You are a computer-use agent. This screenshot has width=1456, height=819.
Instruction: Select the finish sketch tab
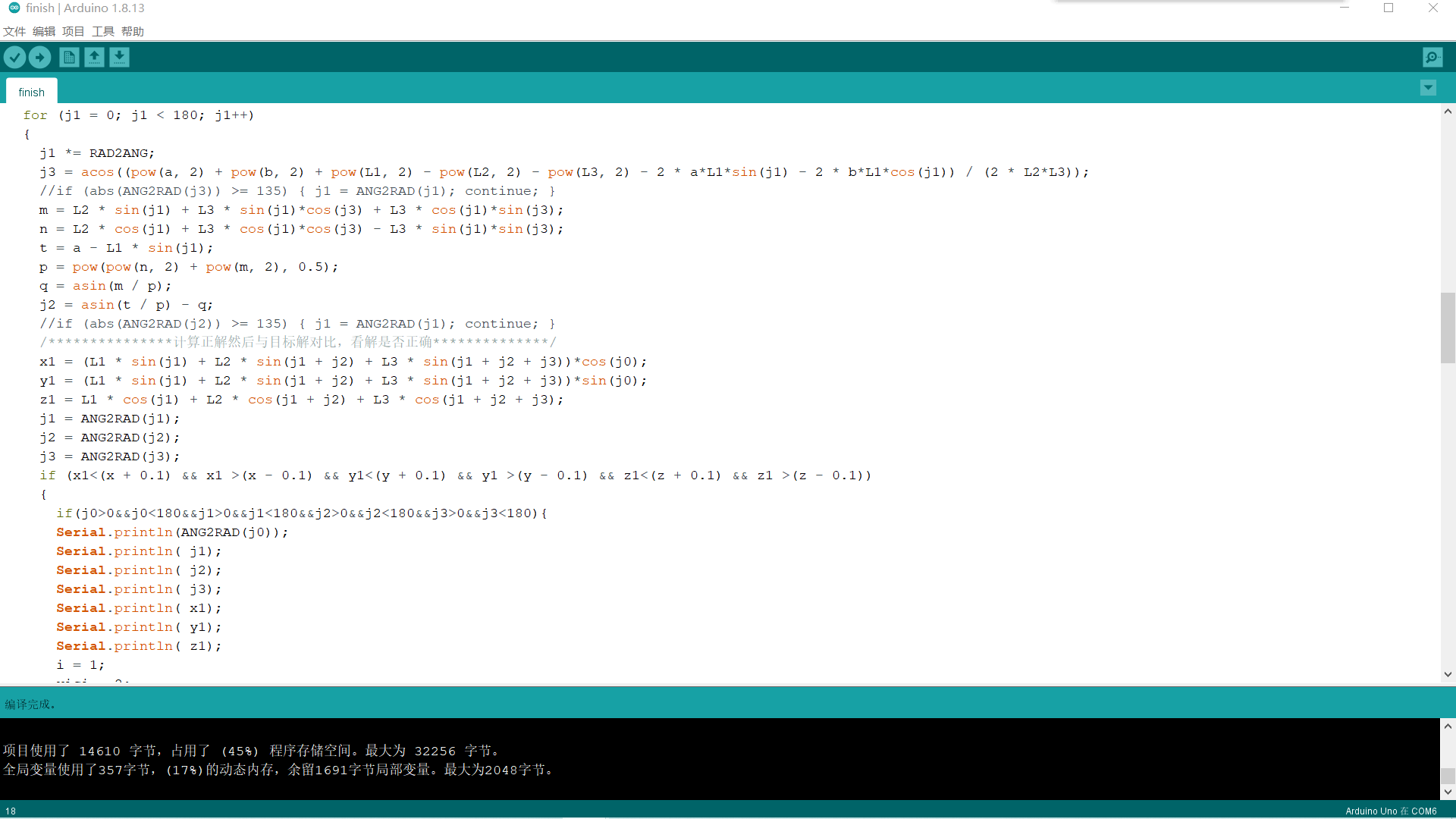31,91
